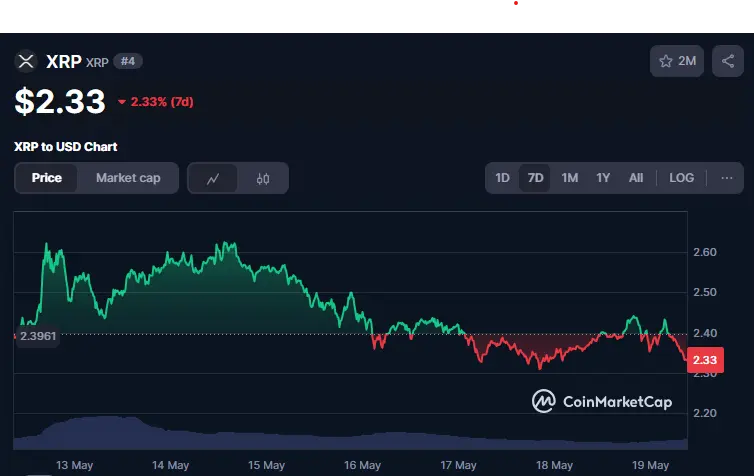Switch to the candlestick chart icon

tap(263, 179)
